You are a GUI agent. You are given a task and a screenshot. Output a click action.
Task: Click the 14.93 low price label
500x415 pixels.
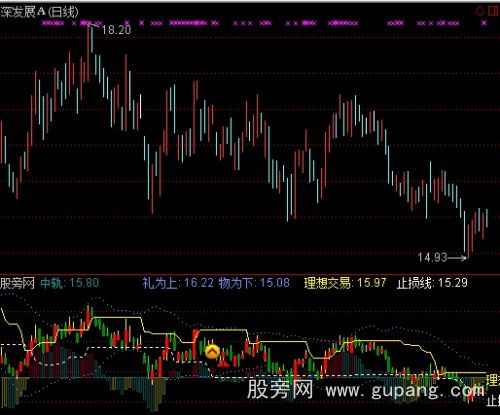click(x=432, y=257)
